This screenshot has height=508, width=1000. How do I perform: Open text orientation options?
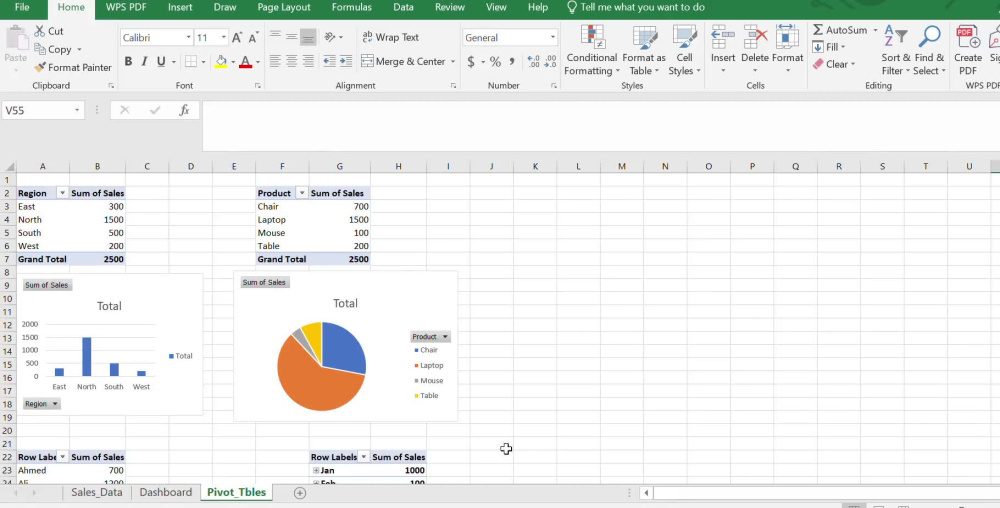333,37
